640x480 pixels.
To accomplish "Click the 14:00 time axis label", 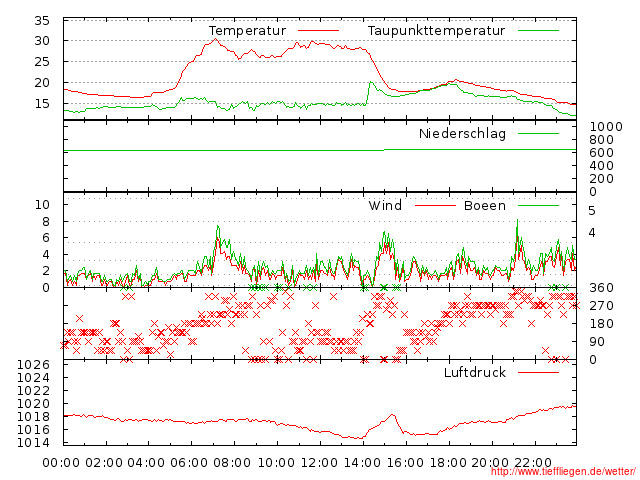I will 362,463.
